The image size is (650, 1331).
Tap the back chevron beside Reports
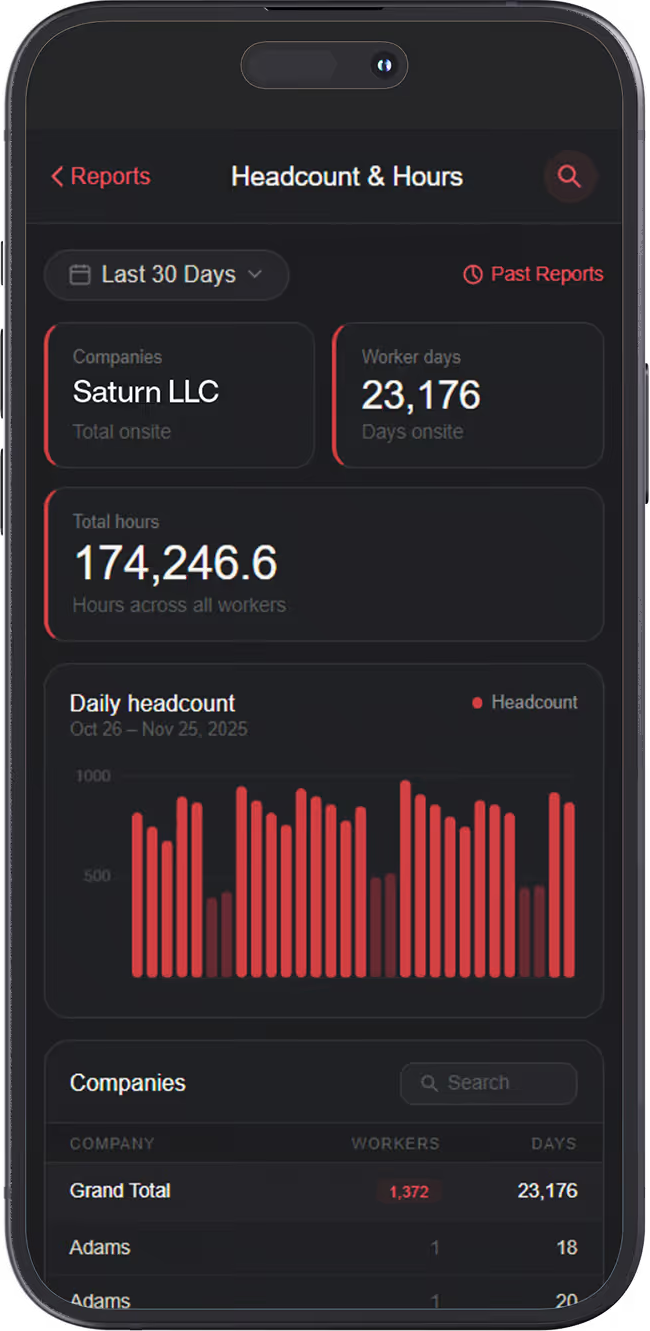[x=57, y=177]
